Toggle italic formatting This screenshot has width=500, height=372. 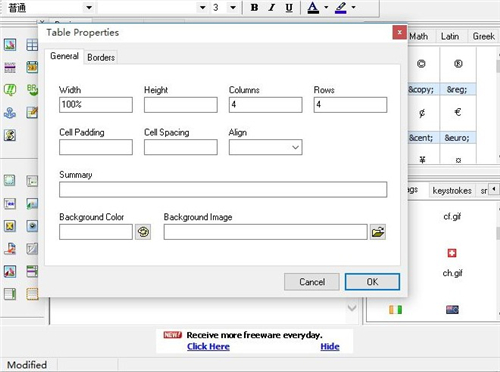272,7
